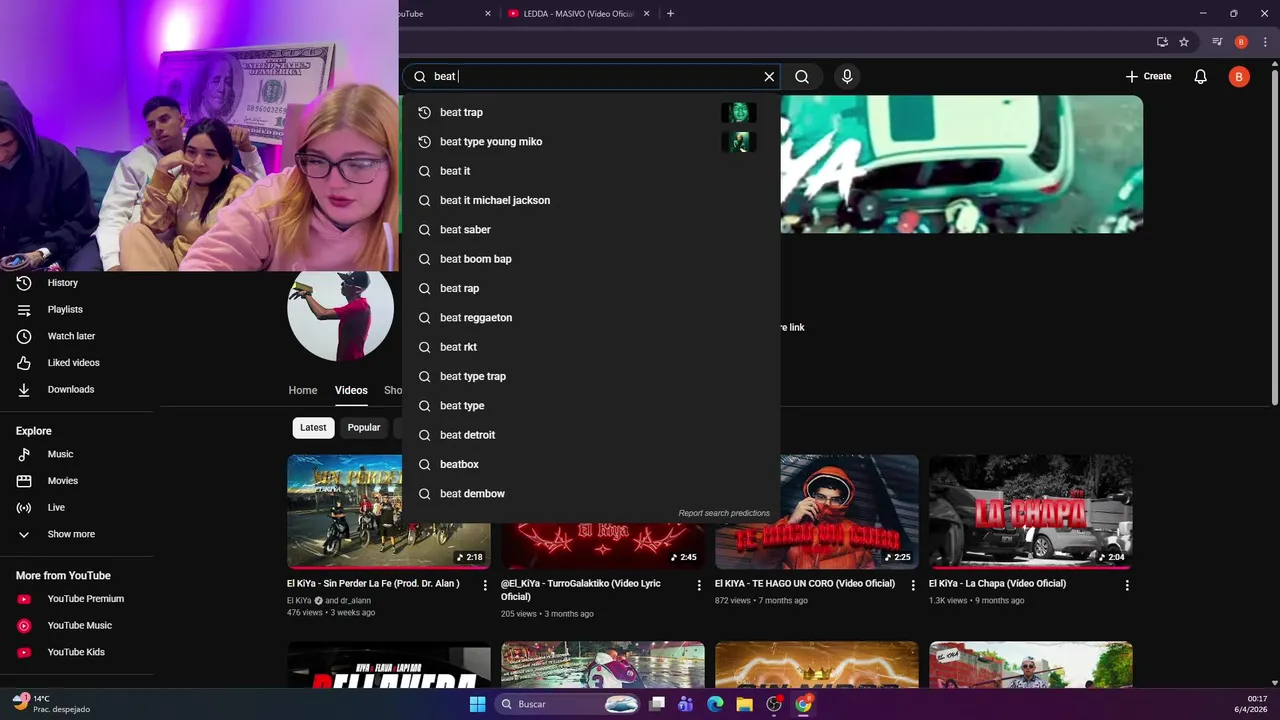Select the "beat reggaeton" suggestion

pos(590,318)
